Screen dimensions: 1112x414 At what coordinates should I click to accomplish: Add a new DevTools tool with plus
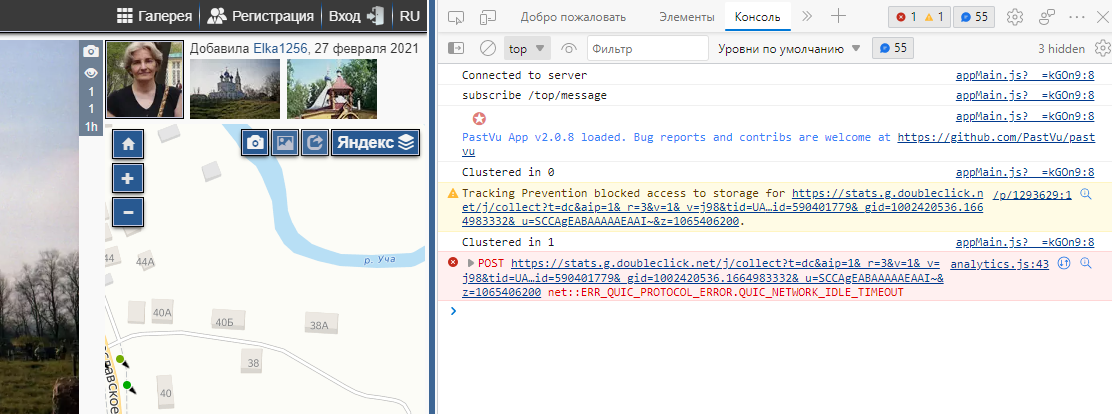point(838,16)
